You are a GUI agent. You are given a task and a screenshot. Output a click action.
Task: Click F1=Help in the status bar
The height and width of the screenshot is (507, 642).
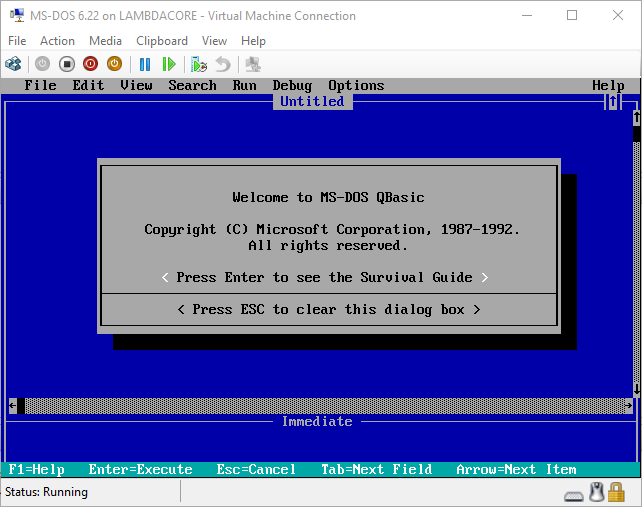(x=36, y=469)
